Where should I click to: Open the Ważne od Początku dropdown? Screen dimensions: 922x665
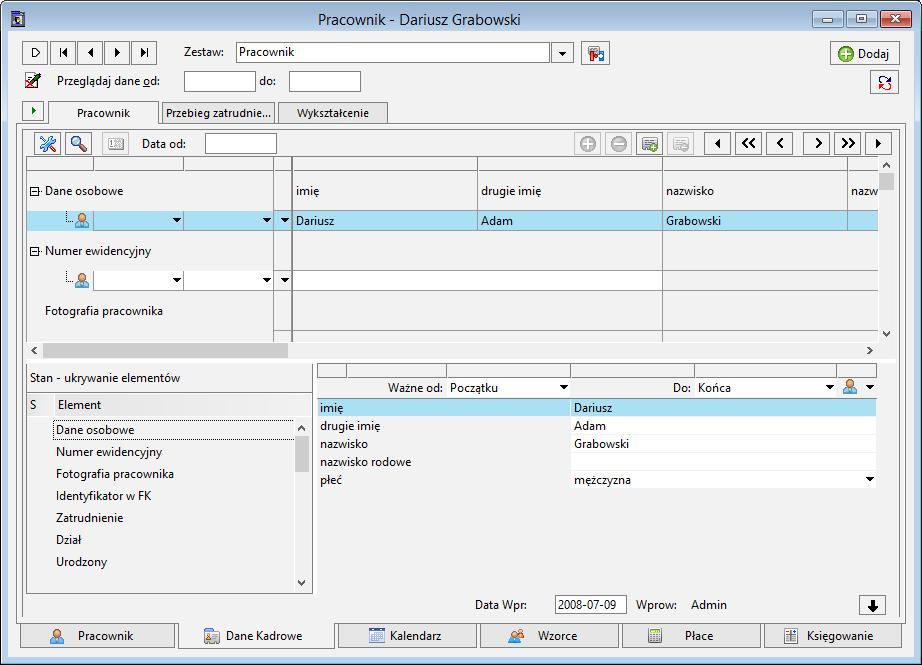563,387
